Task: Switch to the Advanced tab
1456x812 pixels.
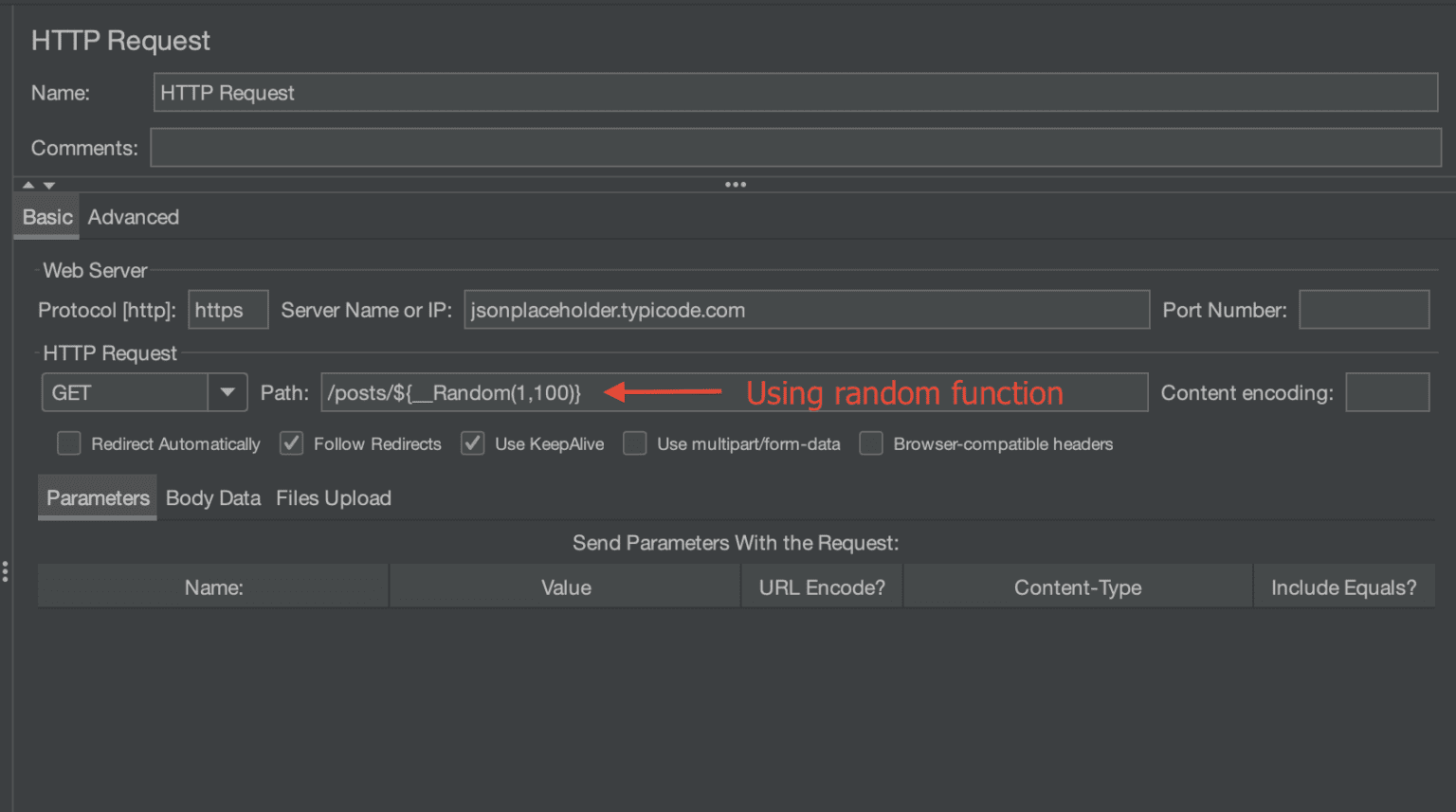Action: 133,216
